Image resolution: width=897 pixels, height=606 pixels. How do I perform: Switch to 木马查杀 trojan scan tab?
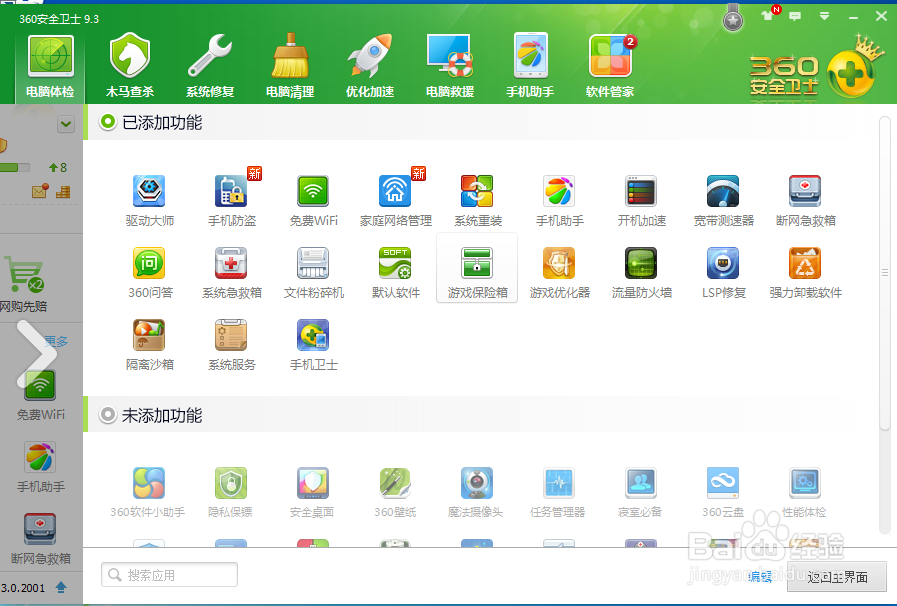tap(130, 66)
